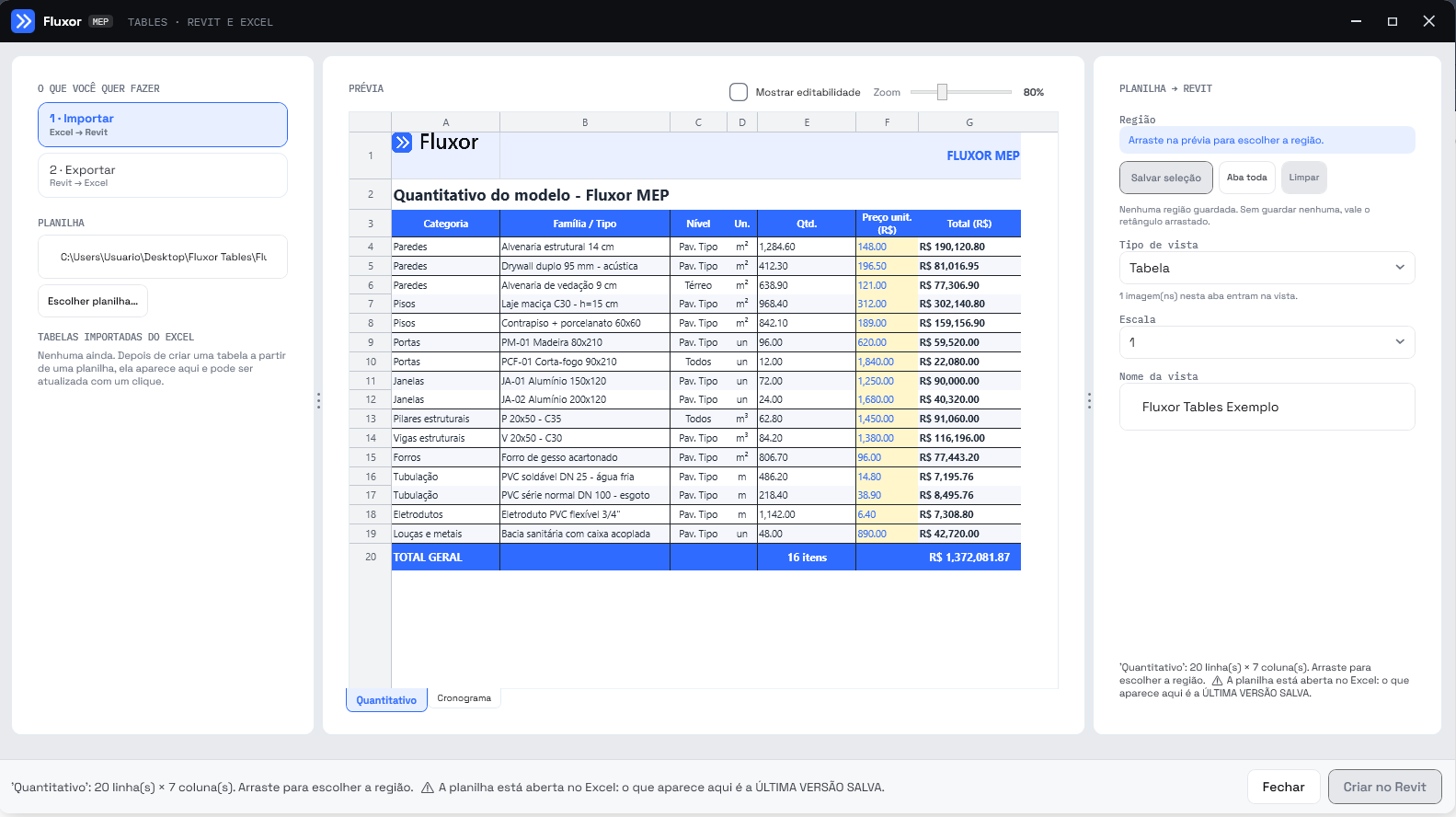
Task: Click the TOTAL GERAL cell
Action: (446, 557)
